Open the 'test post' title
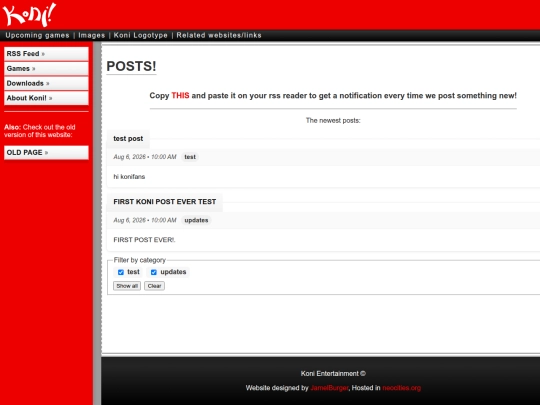 tap(128, 138)
